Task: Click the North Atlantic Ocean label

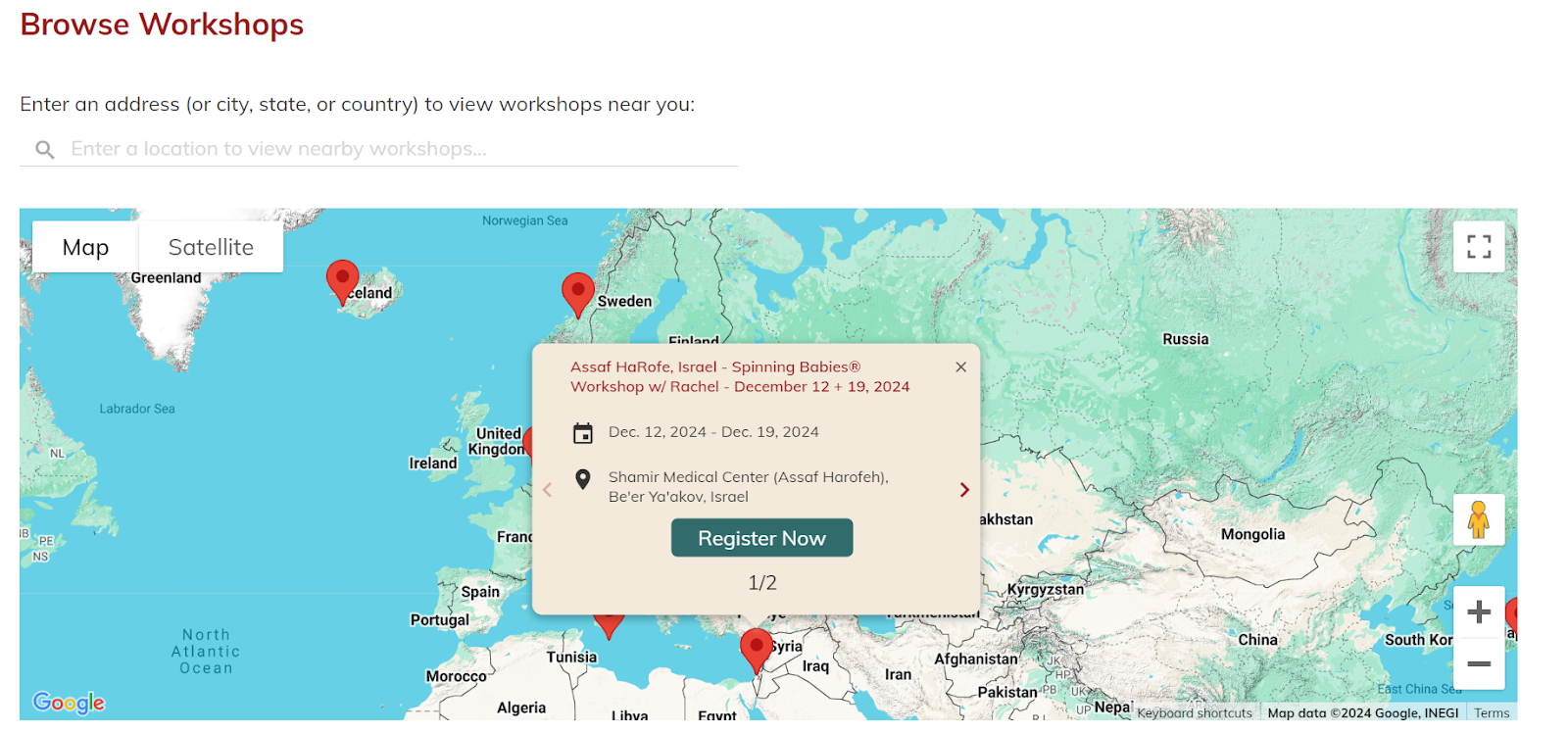Action: (206, 652)
